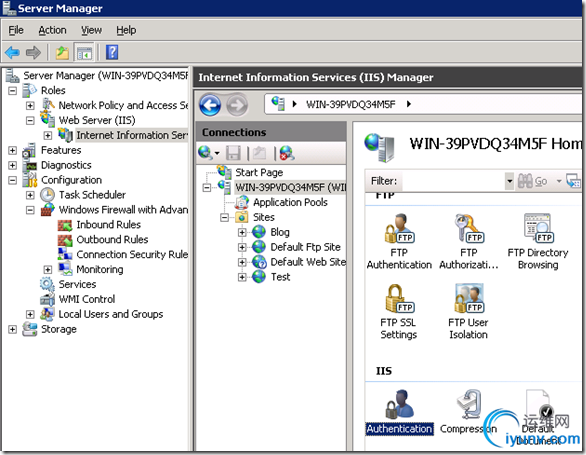The image size is (586, 455).
Task: Open the Filter dropdown arrow
Action: (x=509, y=181)
